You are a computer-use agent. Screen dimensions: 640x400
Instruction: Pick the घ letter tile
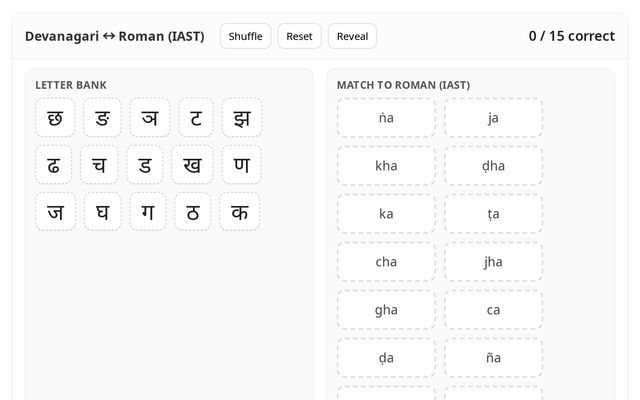pyautogui.click(x=102, y=212)
